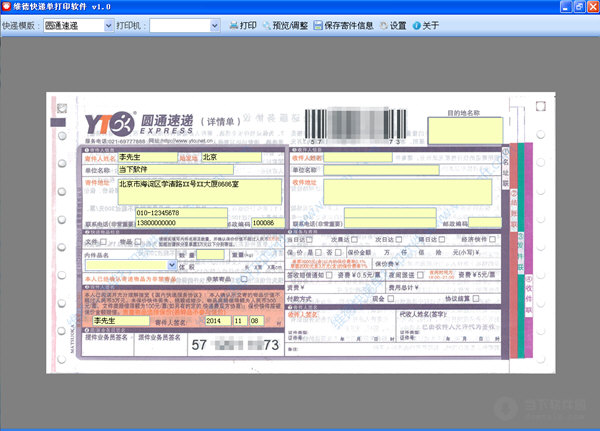This screenshot has height=431, width=600.
Task: Click the recipient 单位名称 company field
Action: click(x=381, y=170)
